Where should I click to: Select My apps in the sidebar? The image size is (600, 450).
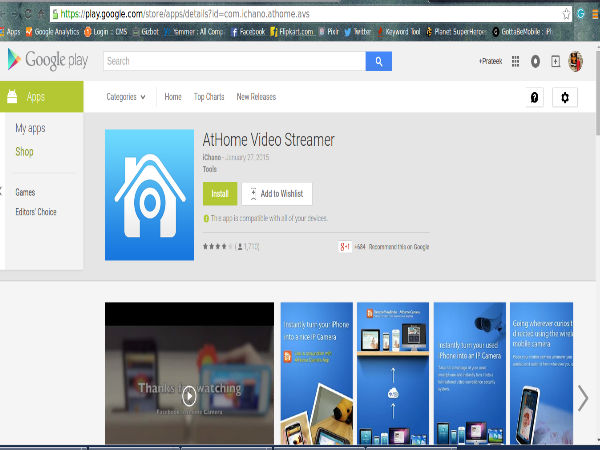pyautogui.click(x=29, y=130)
